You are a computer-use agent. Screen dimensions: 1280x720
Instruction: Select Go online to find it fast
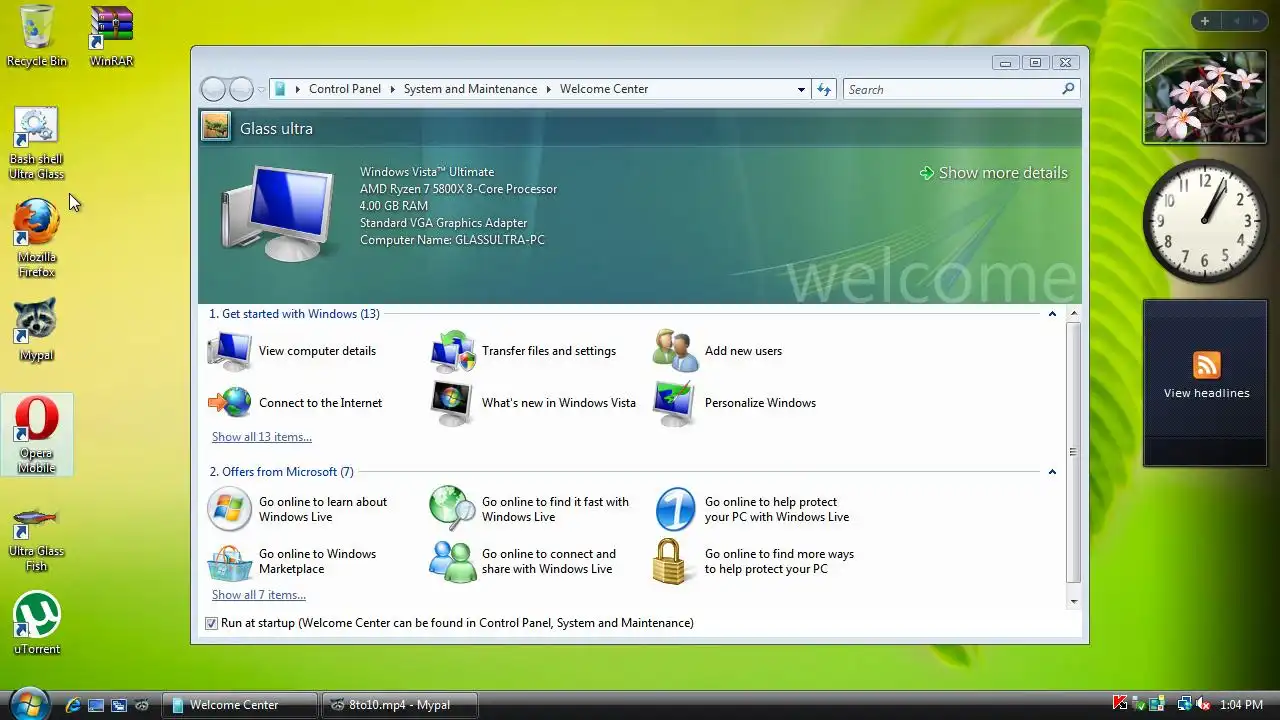530,510
